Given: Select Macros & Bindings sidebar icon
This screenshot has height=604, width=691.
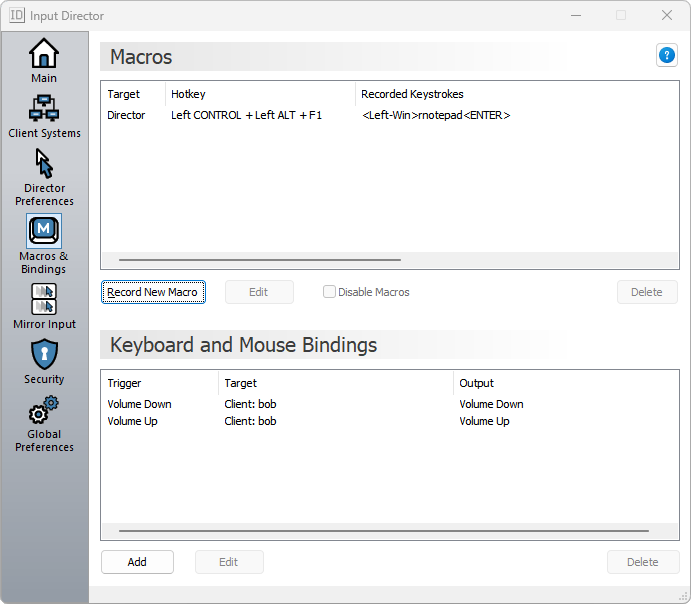Looking at the screenshot, I should pos(44,231).
